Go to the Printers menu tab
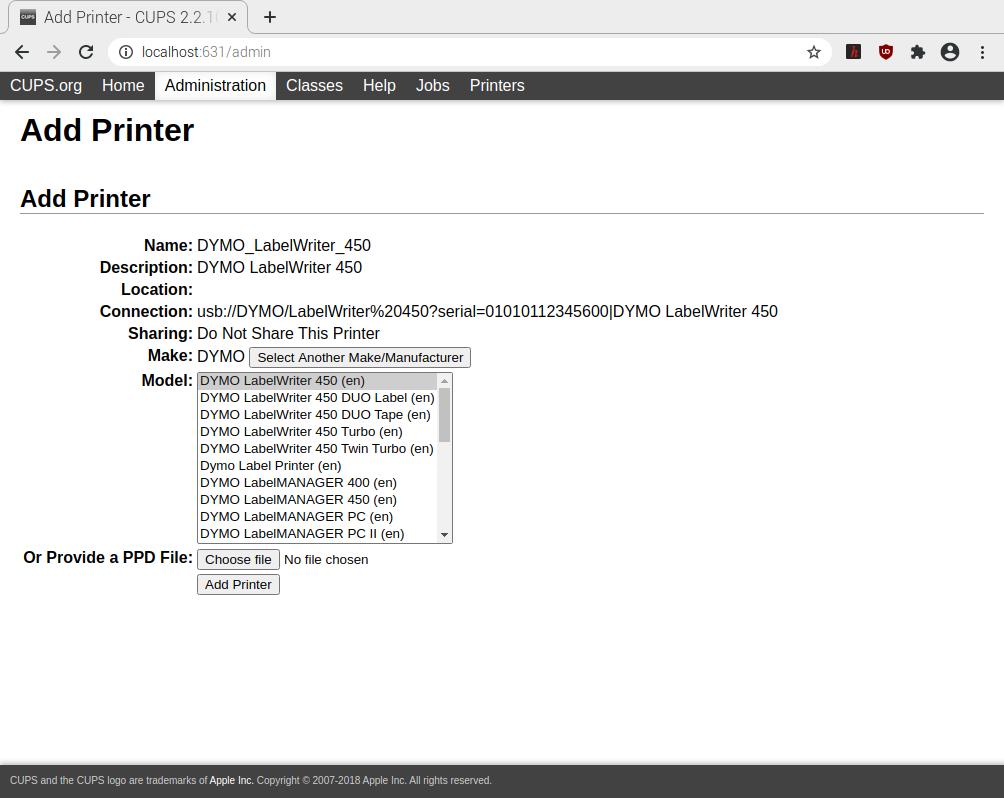Viewport: 1004px width, 798px height. point(497,86)
